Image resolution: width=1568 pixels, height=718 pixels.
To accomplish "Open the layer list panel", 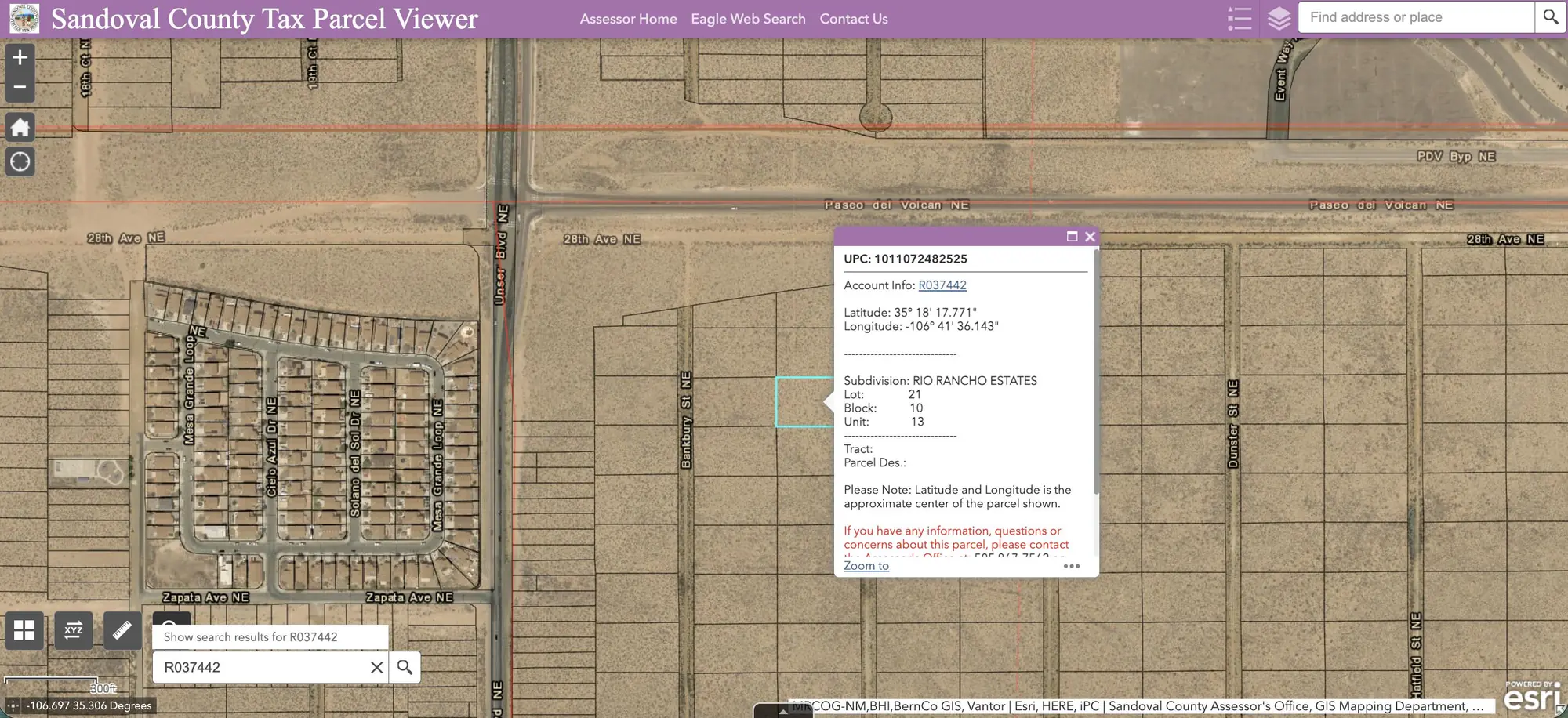I will tap(1279, 18).
